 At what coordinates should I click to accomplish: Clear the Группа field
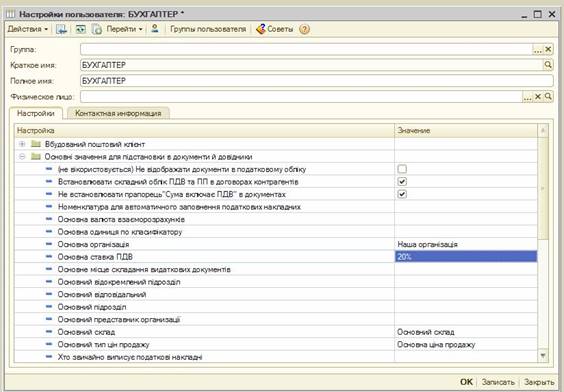[x=548, y=49]
